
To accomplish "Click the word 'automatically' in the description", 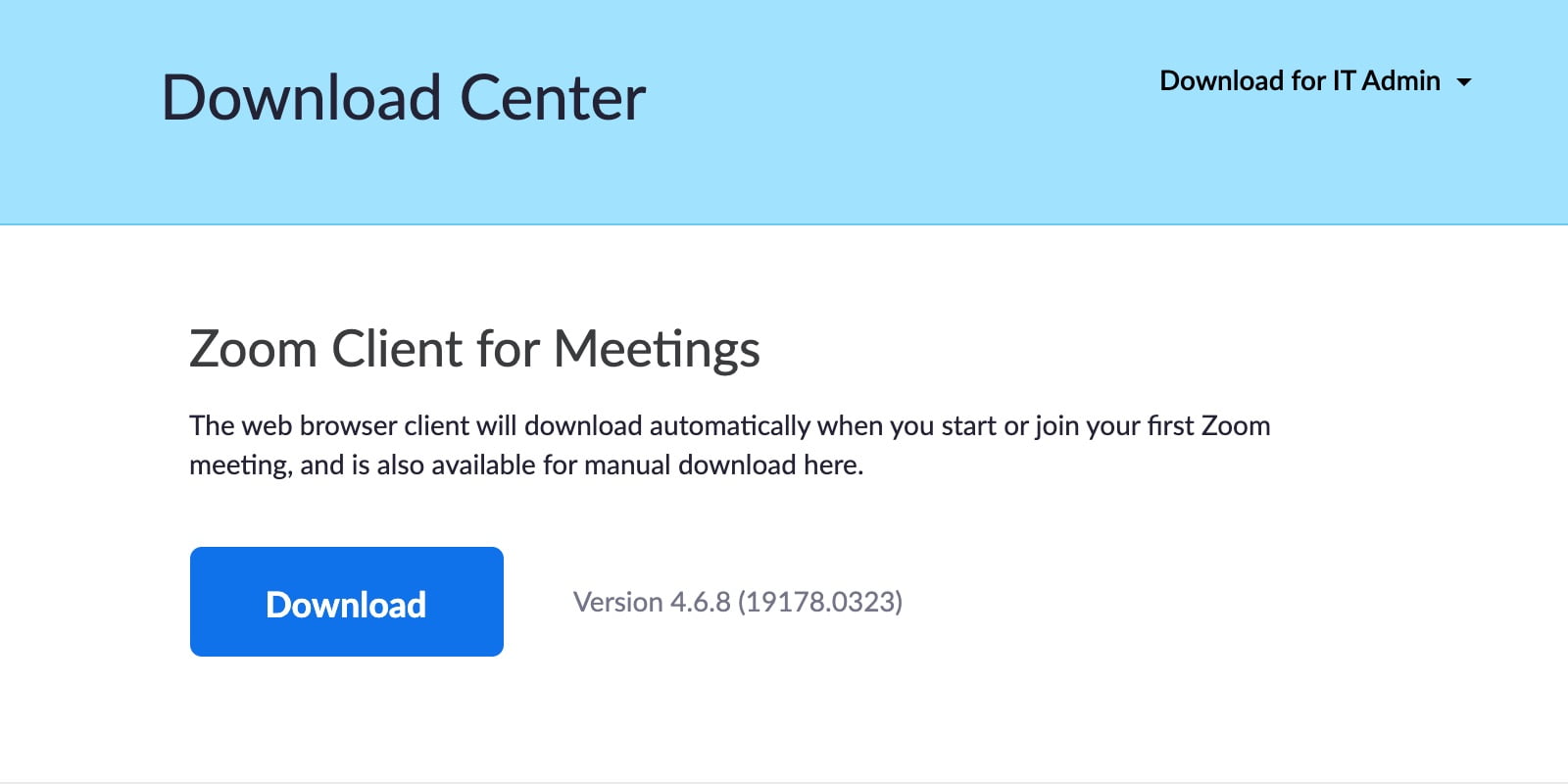I will click(729, 425).
